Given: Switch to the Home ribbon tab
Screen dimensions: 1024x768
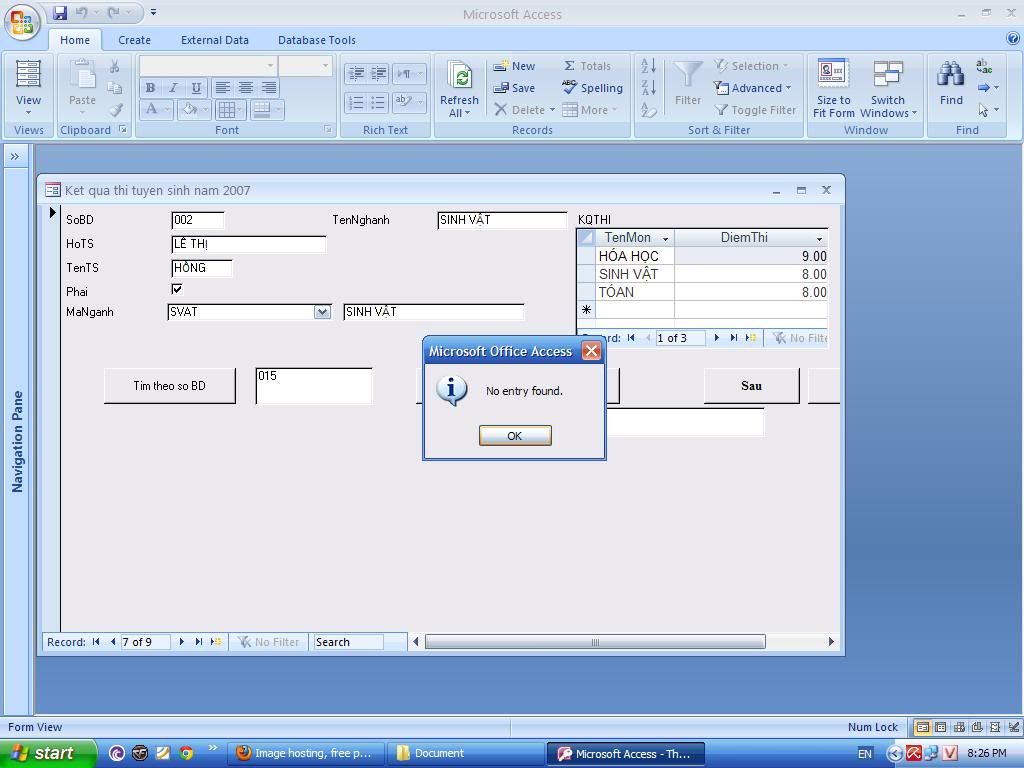Looking at the screenshot, I should 75,40.
